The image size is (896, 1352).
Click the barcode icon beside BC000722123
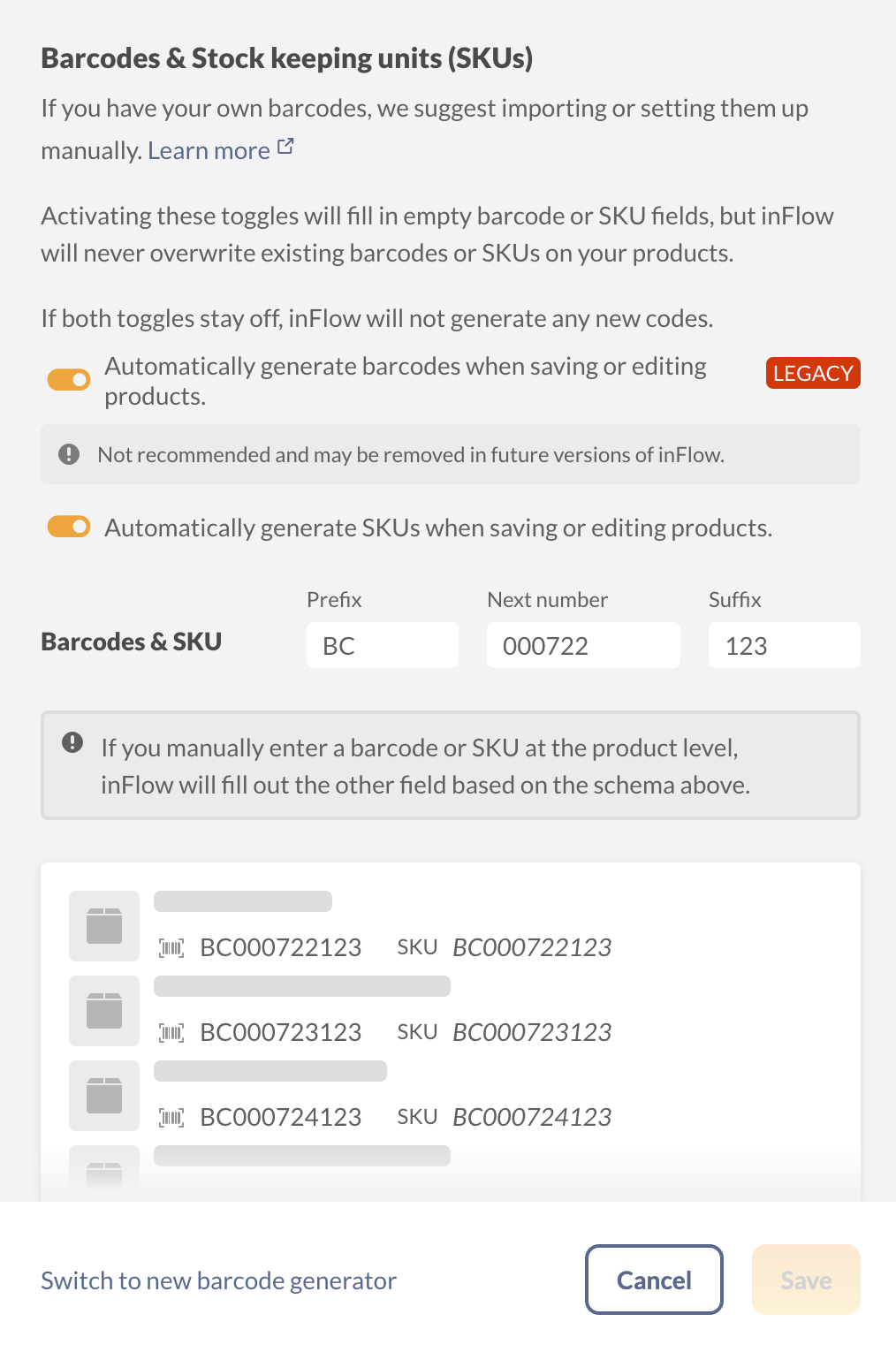(171, 946)
